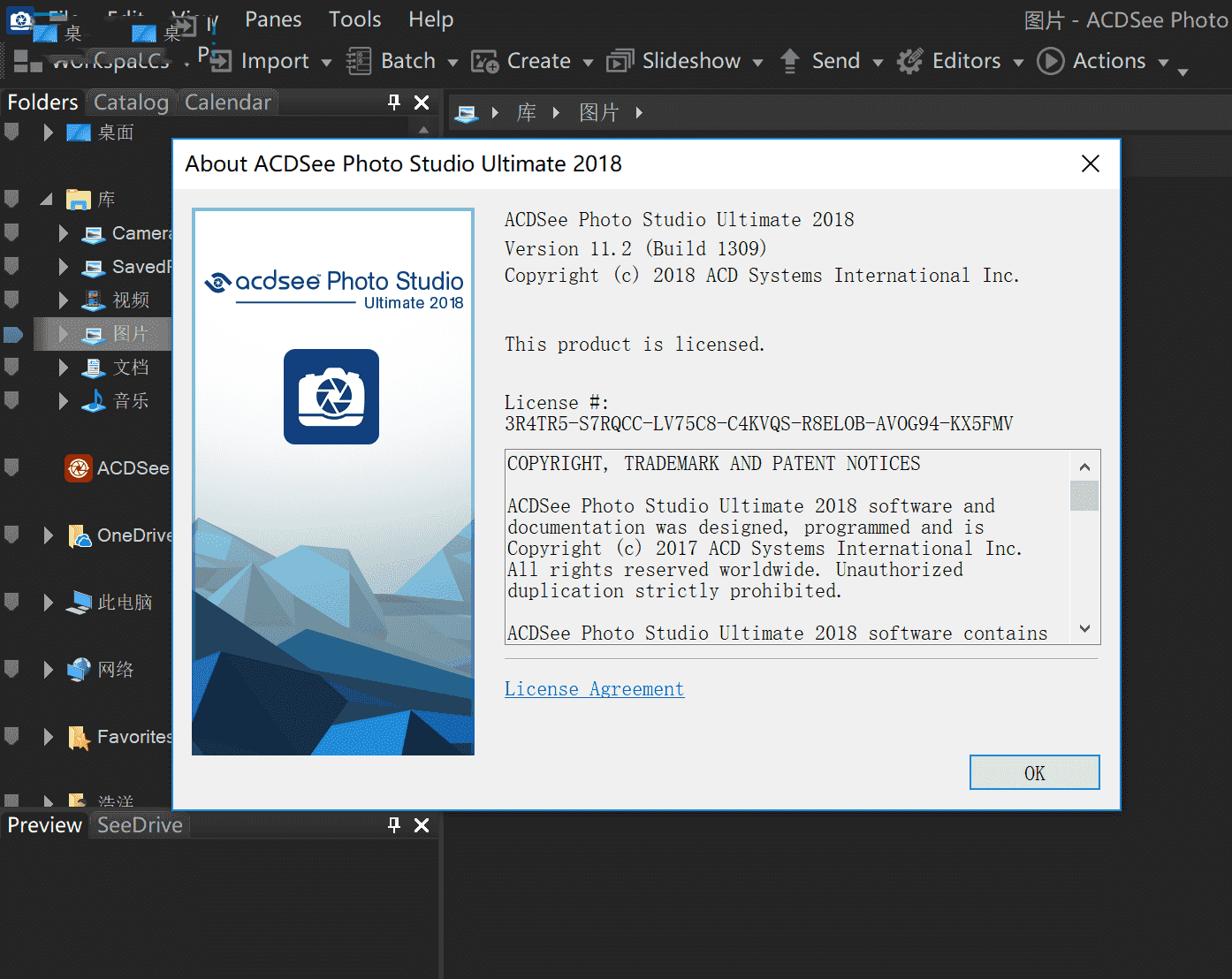Switch to the Folders tab
The image size is (1232, 979).
[x=42, y=102]
